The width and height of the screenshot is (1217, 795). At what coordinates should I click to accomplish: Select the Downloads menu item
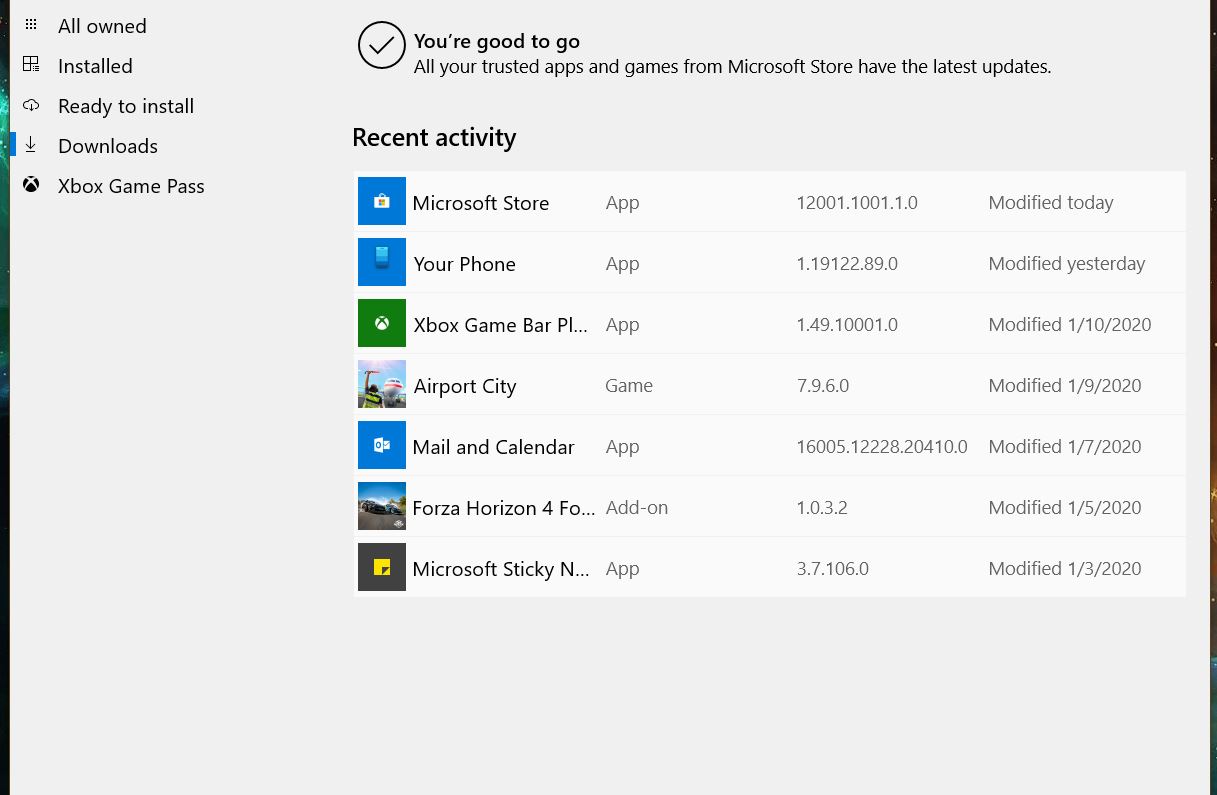coord(108,146)
